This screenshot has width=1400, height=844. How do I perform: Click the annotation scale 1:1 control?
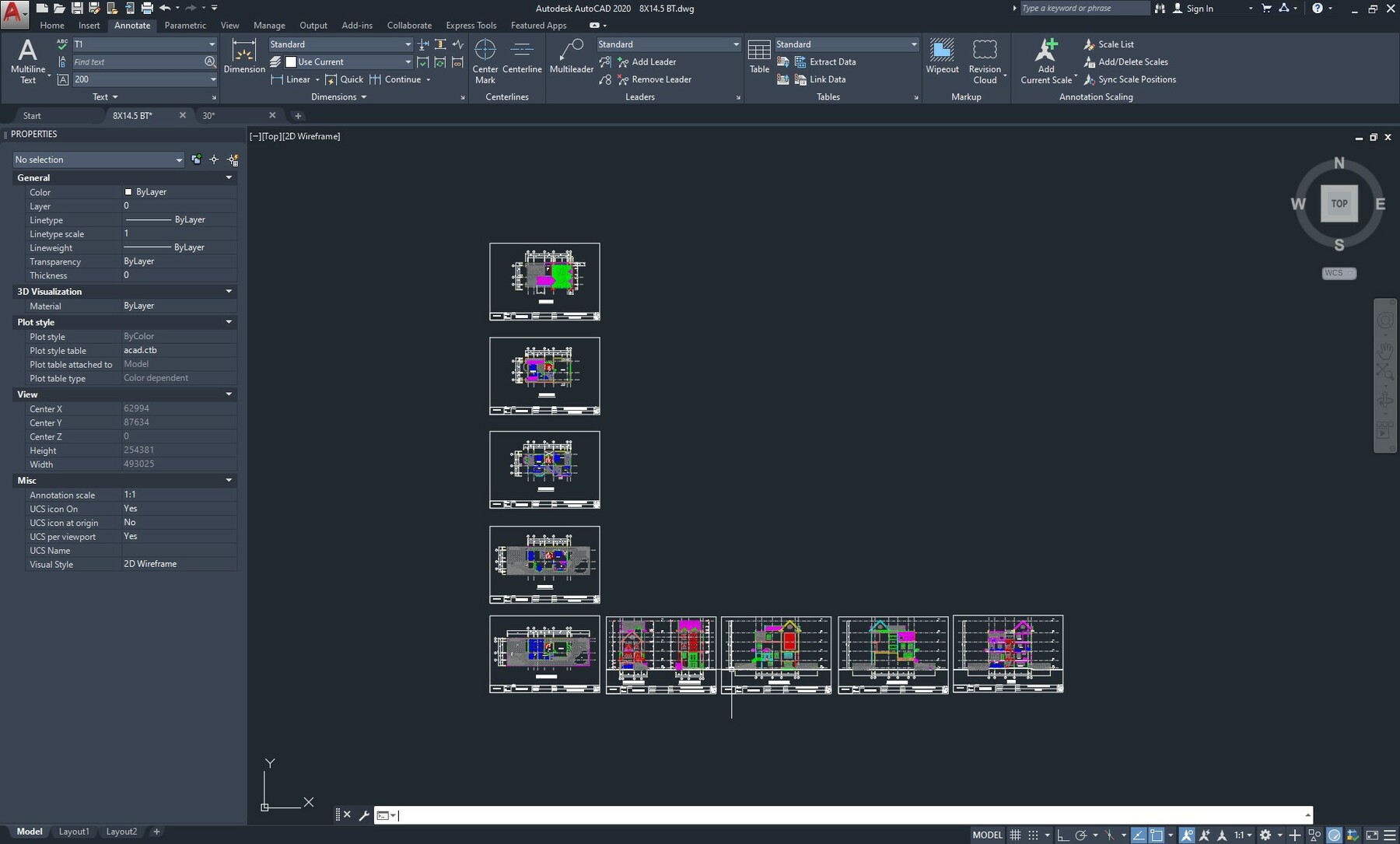coord(1239,834)
